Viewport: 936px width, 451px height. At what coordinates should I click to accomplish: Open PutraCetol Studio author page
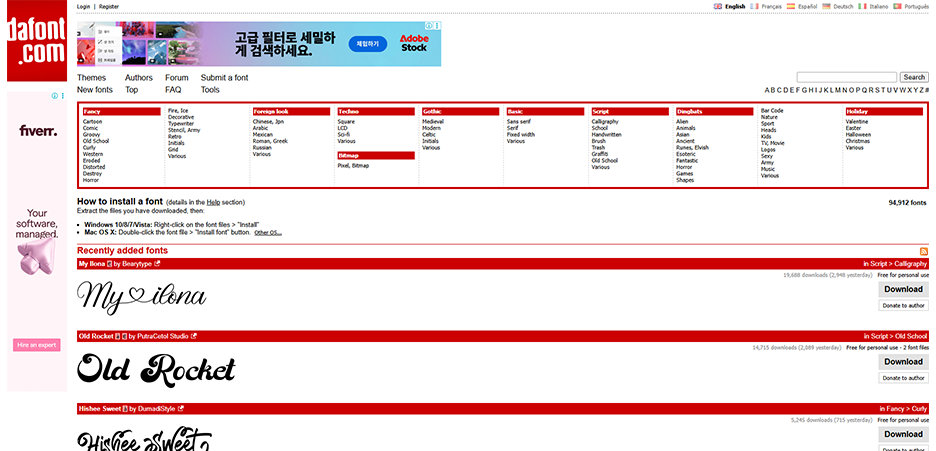163,336
